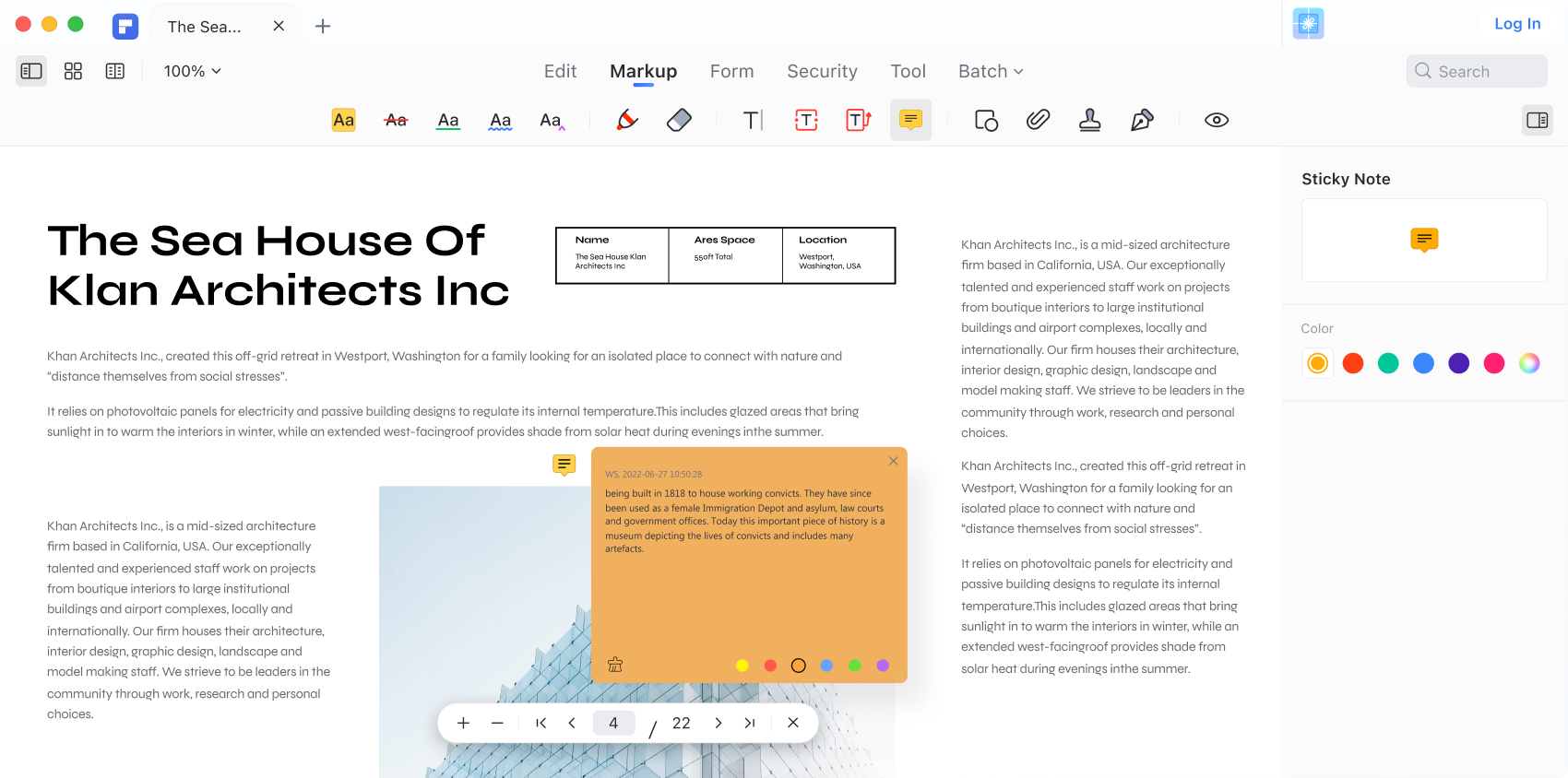Go to the next page
This screenshot has width=1568, height=778.
719,724
